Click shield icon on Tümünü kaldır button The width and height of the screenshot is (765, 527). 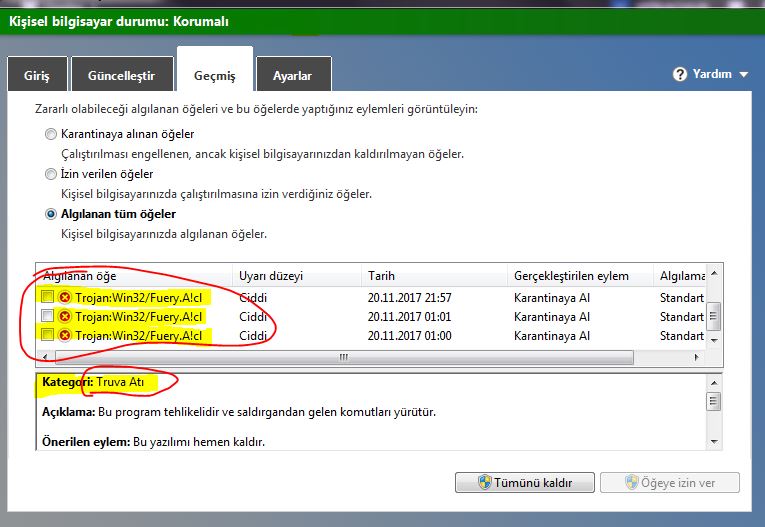484,482
